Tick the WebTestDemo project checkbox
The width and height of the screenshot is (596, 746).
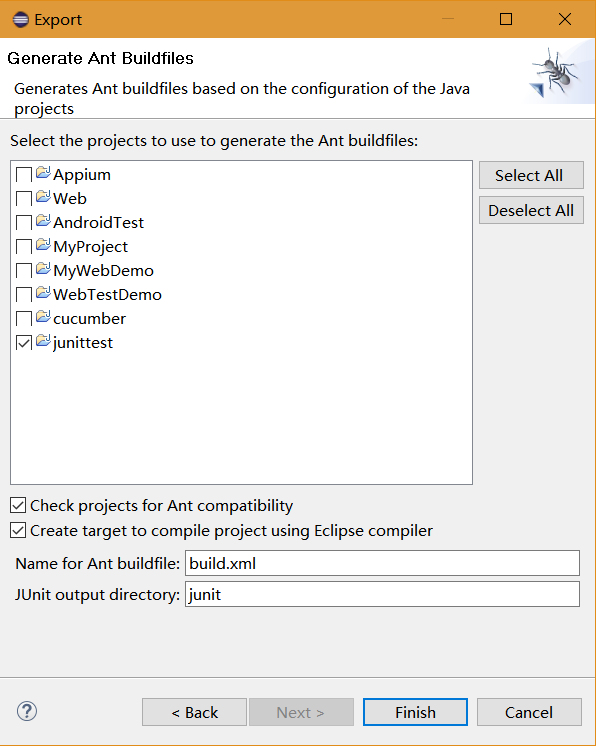tap(24, 294)
